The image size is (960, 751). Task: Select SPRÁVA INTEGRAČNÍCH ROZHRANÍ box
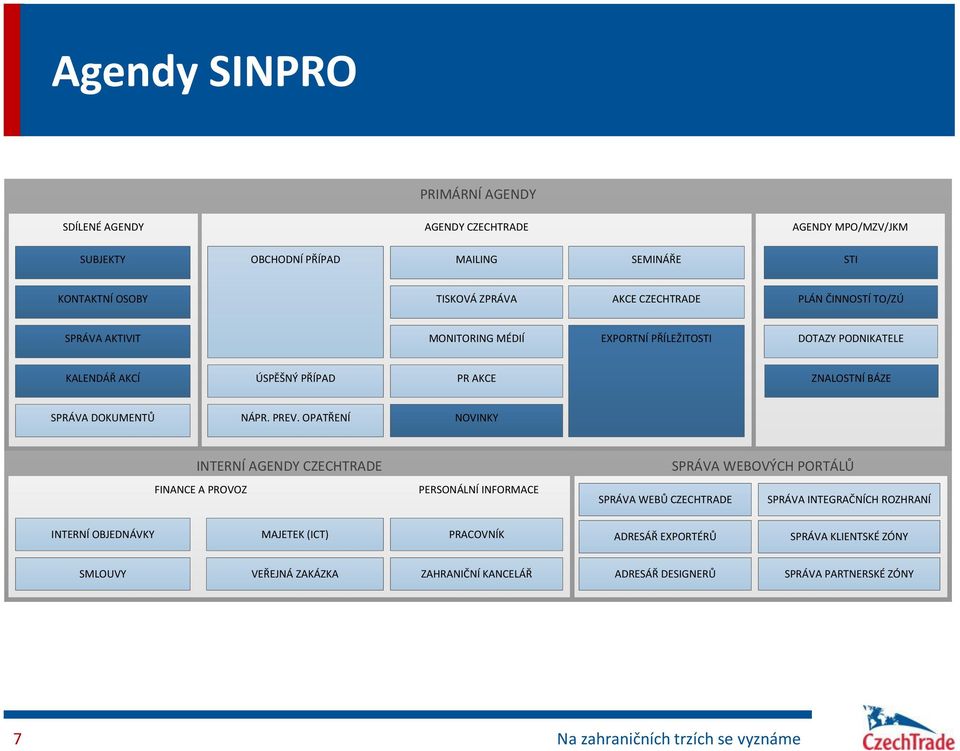[849, 499]
